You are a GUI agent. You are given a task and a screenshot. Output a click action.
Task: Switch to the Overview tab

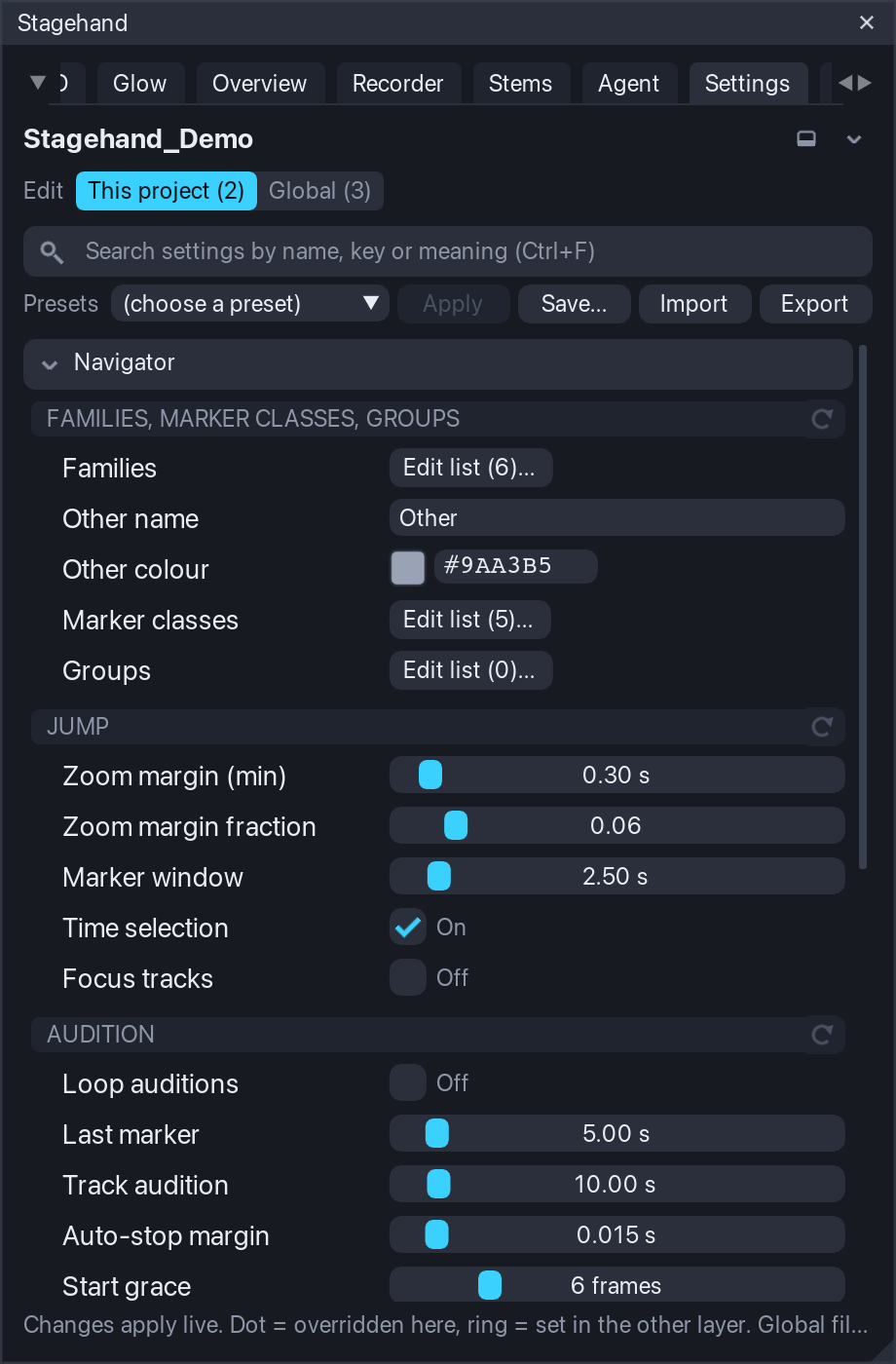pos(260,84)
